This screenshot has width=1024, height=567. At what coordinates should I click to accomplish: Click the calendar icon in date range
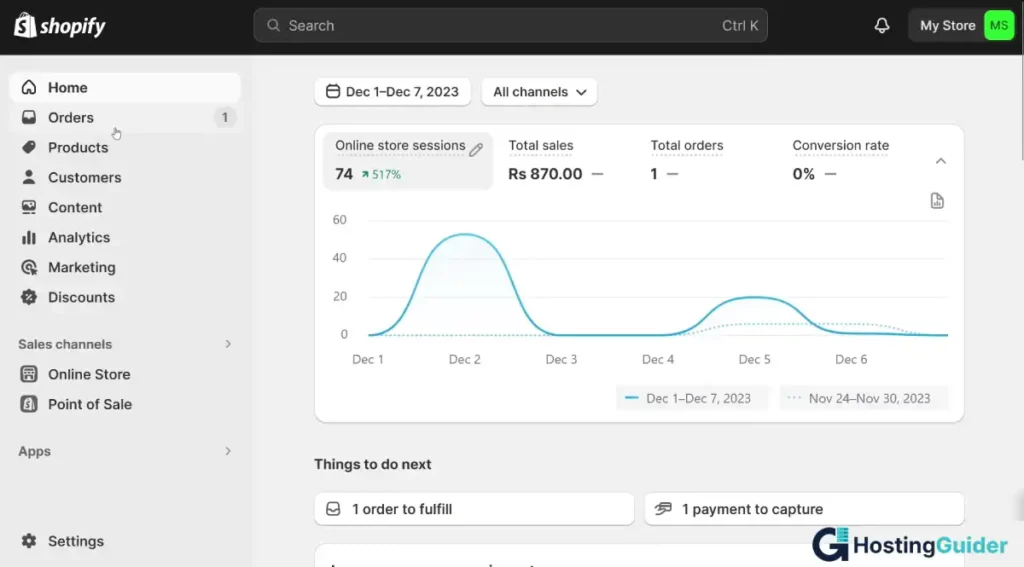(x=333, y=91)
